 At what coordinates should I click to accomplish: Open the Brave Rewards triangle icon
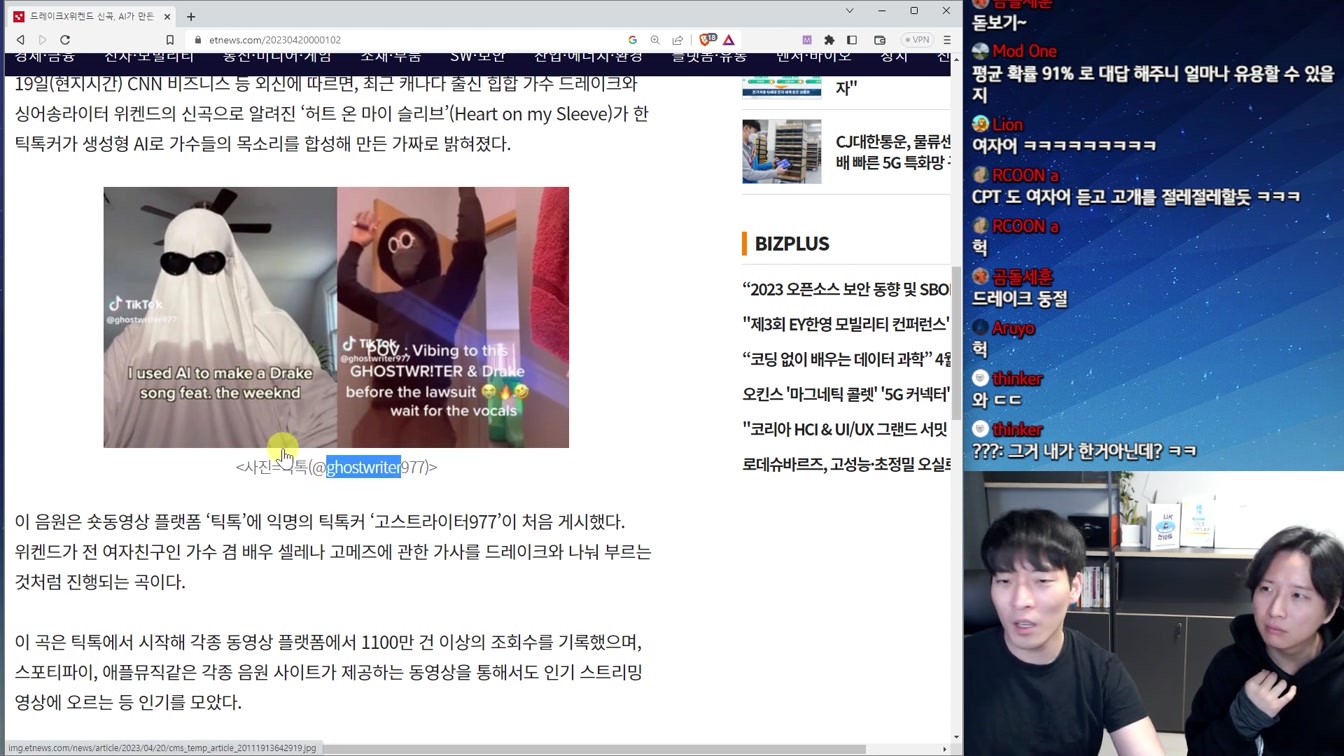click(729, 40)
